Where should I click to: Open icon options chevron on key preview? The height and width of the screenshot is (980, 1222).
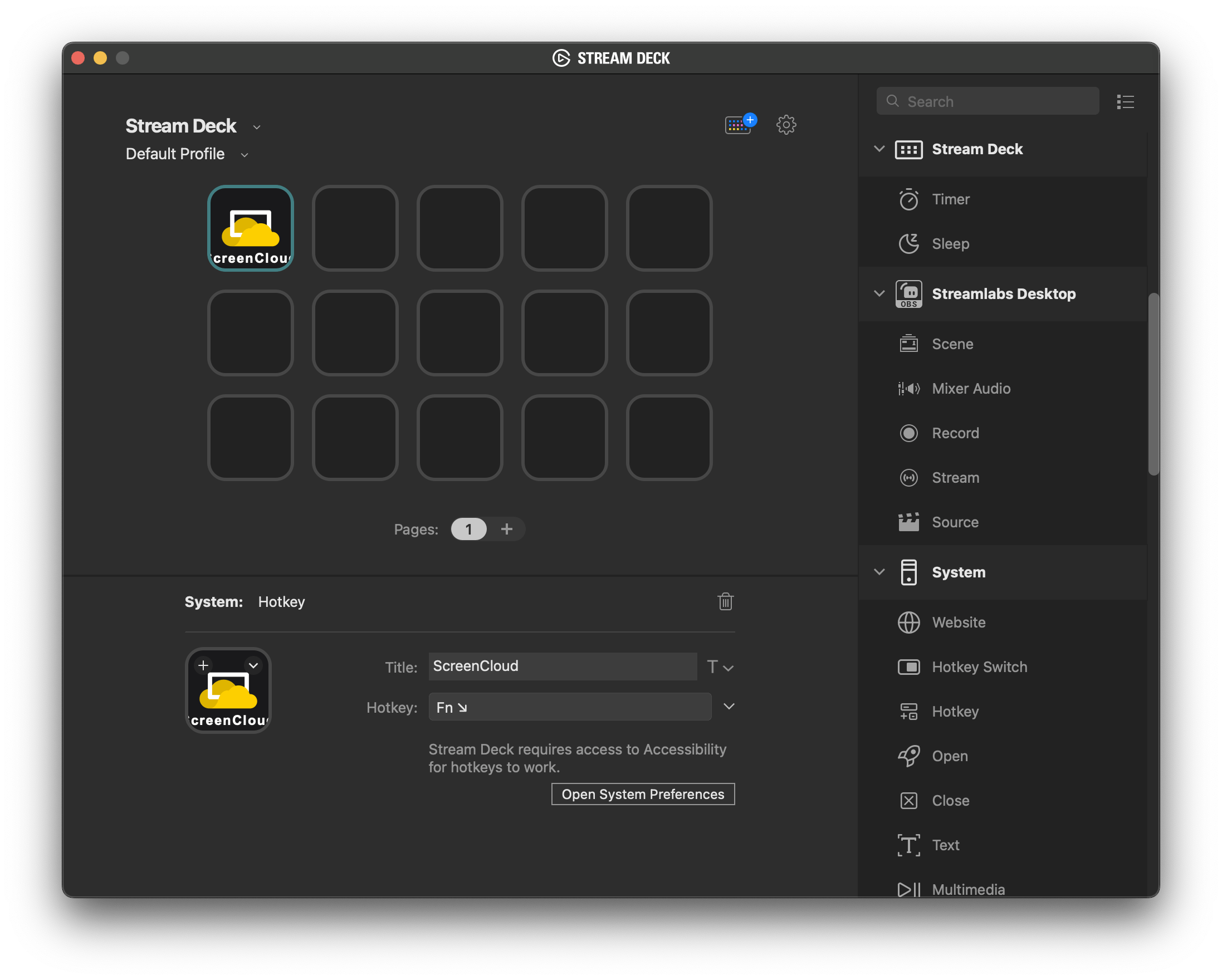tap(253, 665)
